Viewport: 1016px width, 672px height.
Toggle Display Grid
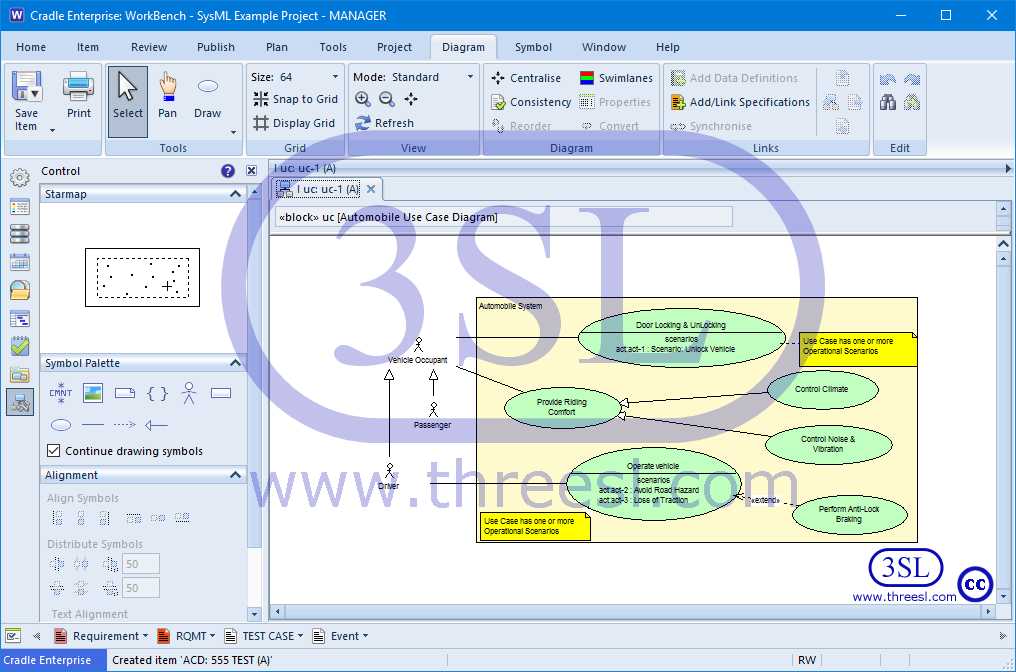(294, 123)
